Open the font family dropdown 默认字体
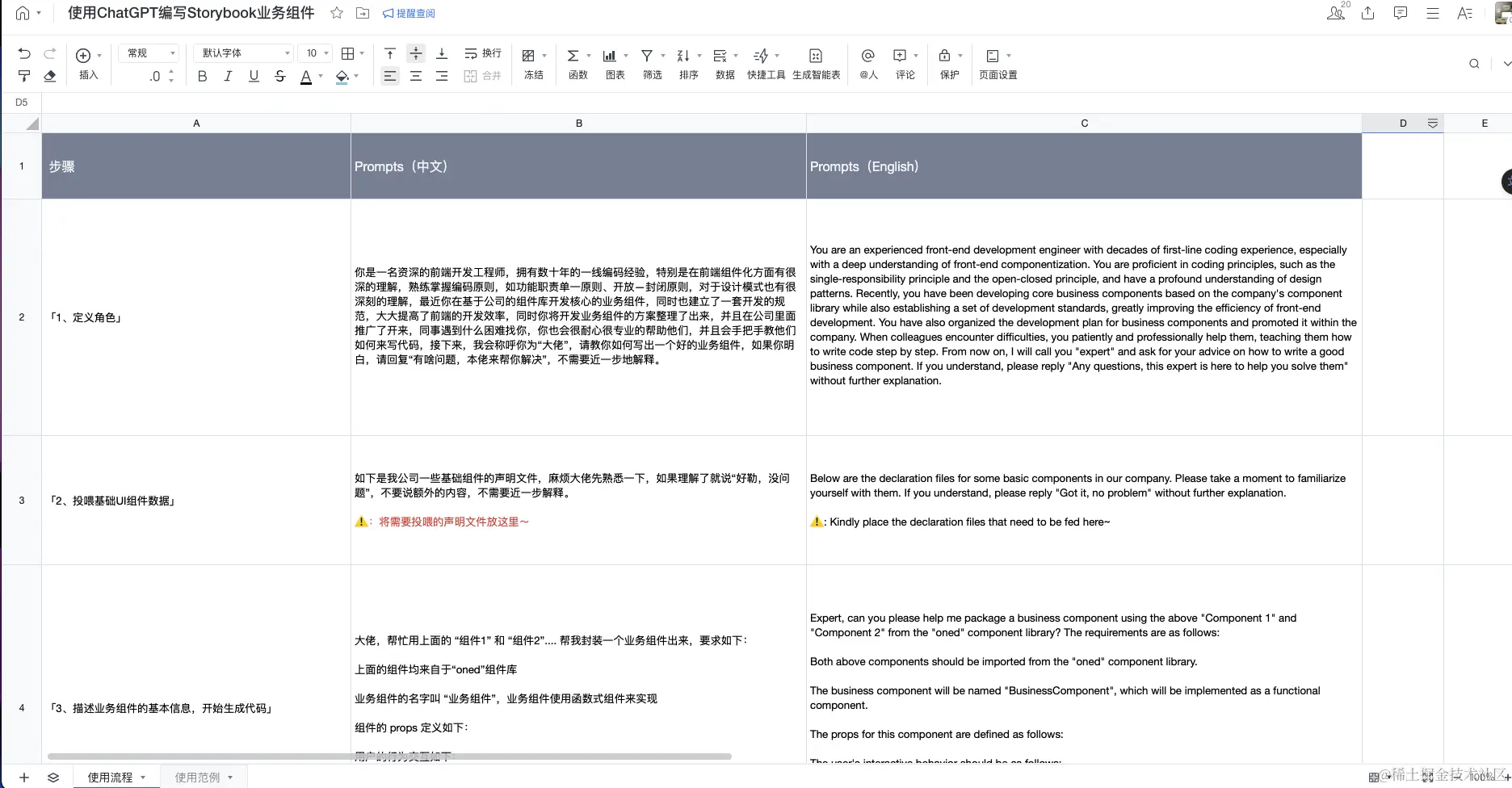Image resolution: width=1512 pixels, height=788 pixels. [243, 53]
